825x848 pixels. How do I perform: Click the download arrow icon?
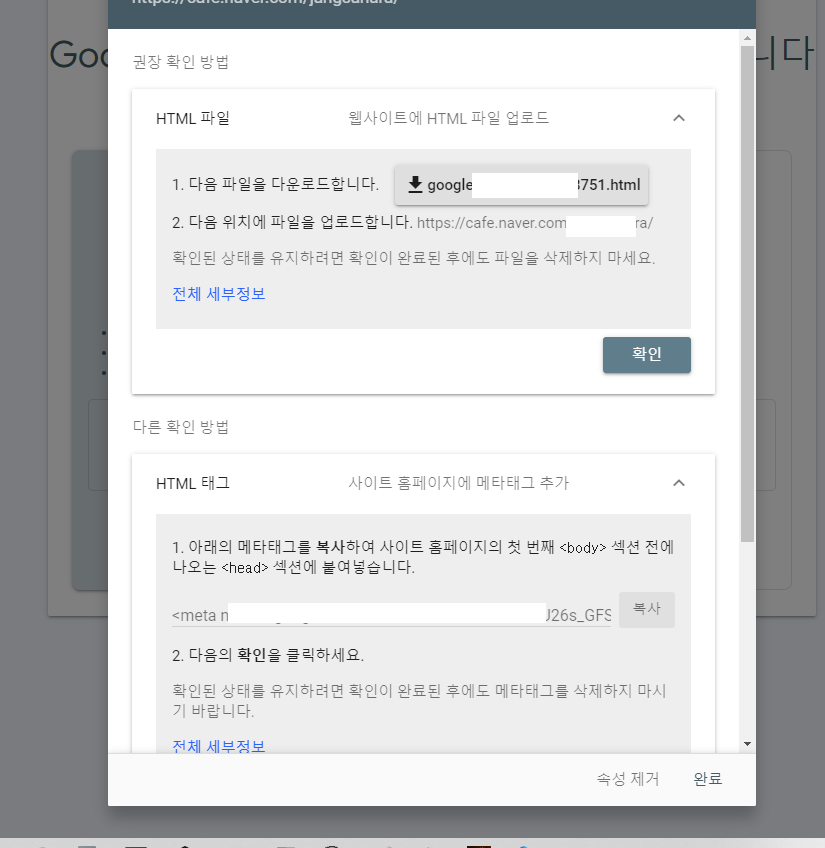(415, 184)
